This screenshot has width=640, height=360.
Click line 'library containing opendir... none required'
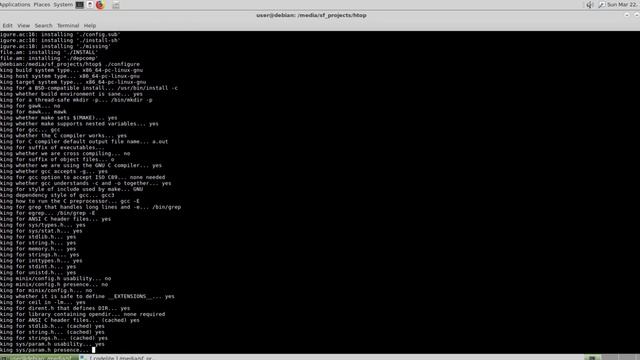click(83, 314)
